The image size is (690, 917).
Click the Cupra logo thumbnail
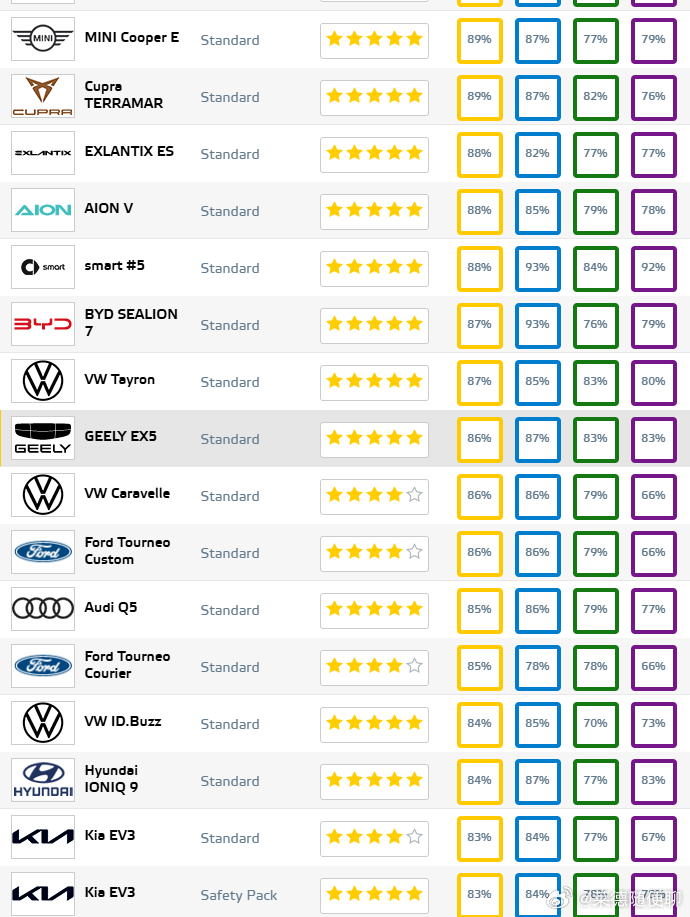tap(43, 96)
